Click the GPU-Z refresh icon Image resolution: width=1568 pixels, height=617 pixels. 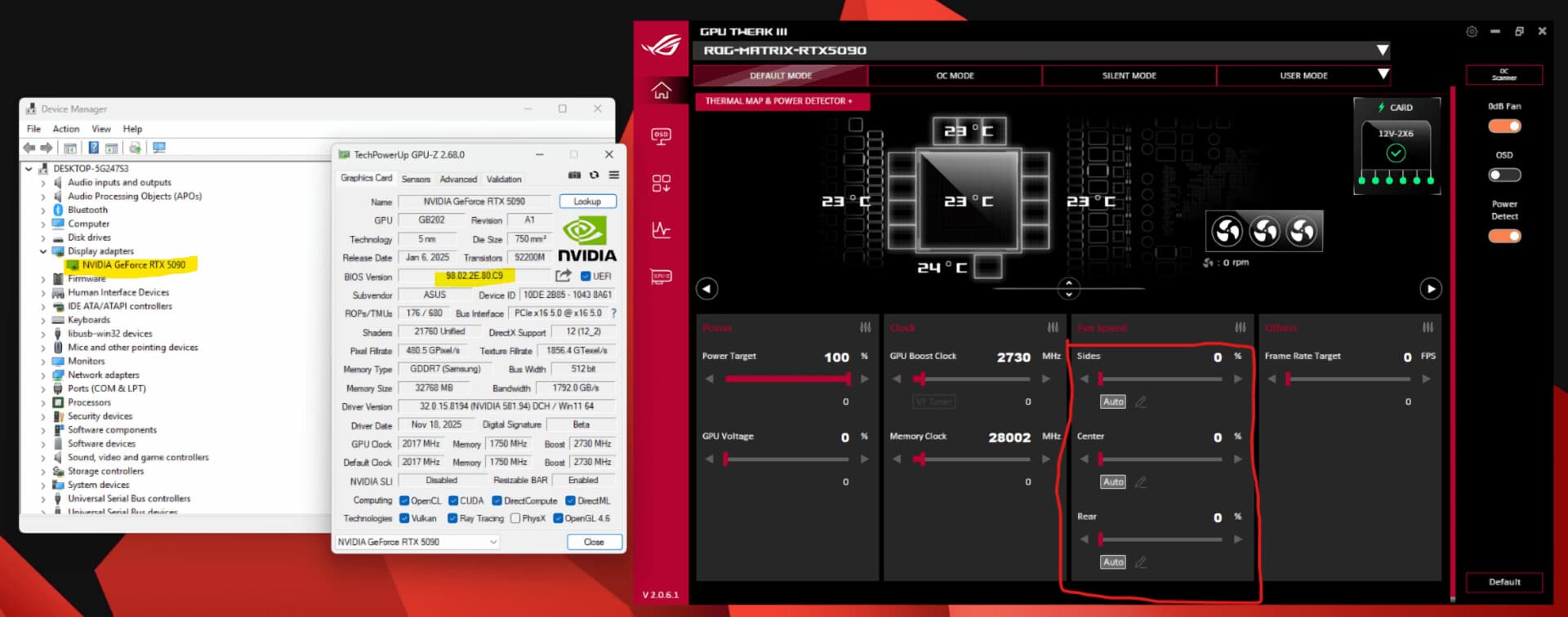pyautogui.click(x=594, y=175)
